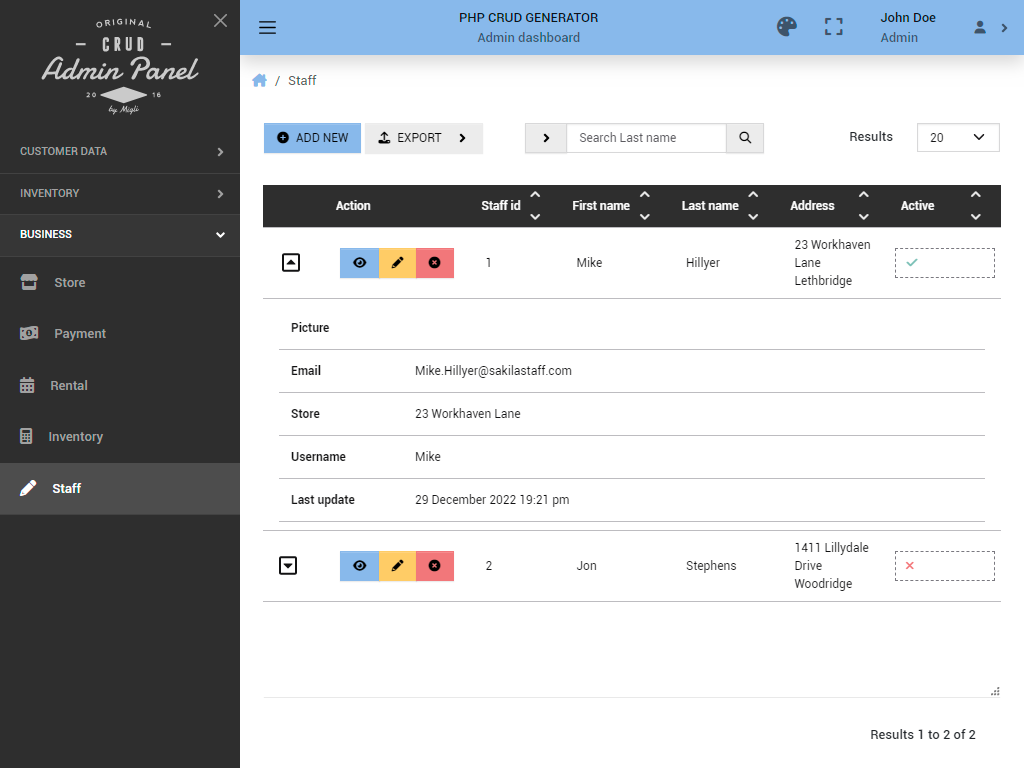Toggle fullscreen mode icon
Screen dimensions: 1024x768
coord(834,27)
